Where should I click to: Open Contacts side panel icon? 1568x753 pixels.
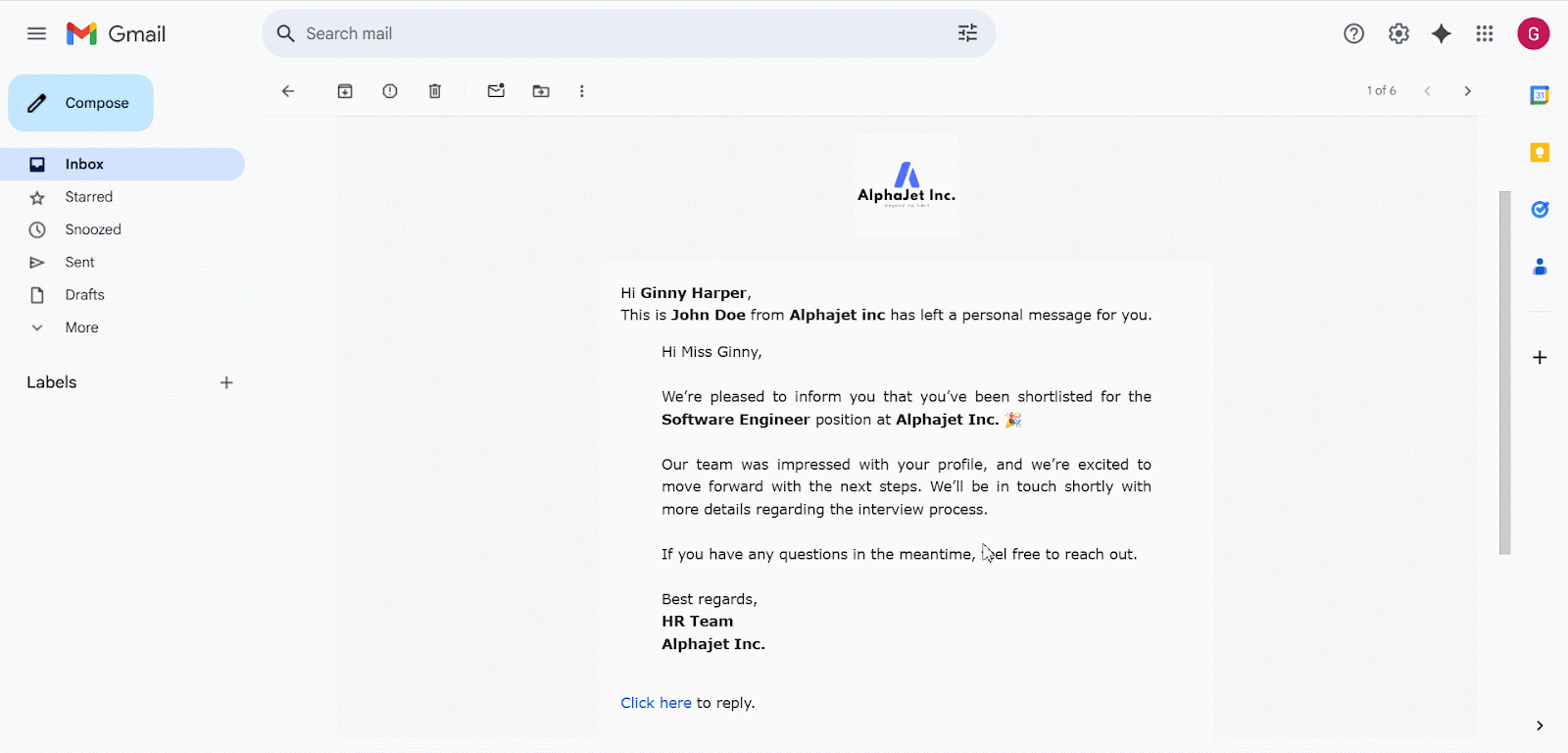pyautogui.click(x=1540, y=266)
